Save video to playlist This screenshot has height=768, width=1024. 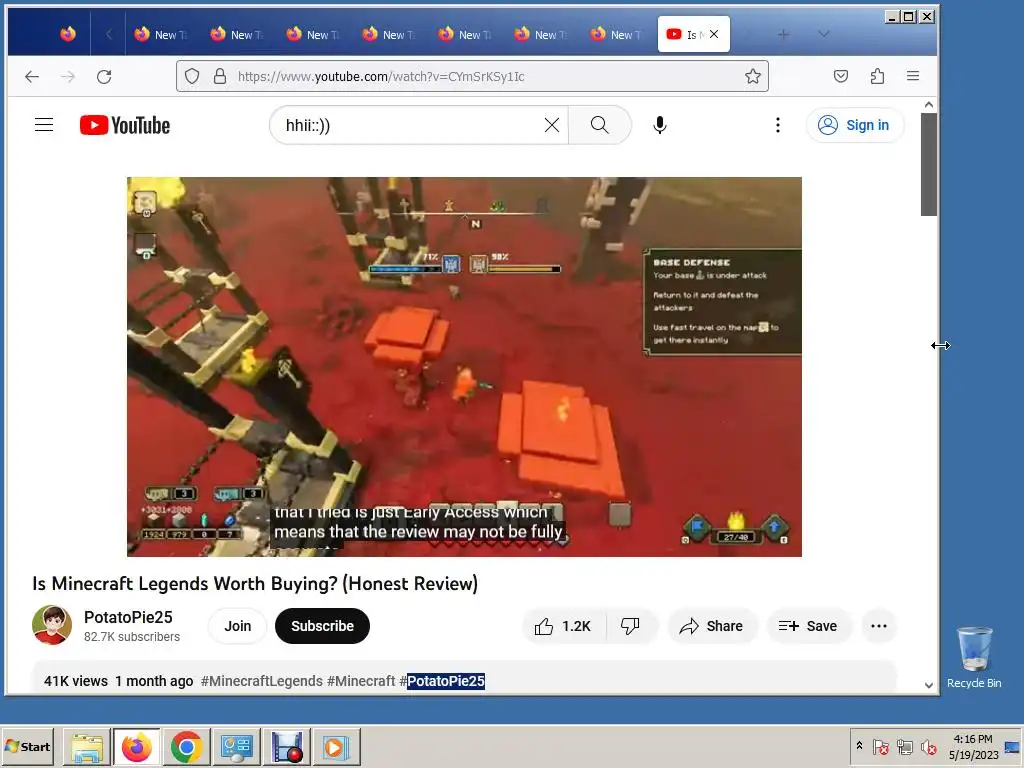(x=808, y=626)
